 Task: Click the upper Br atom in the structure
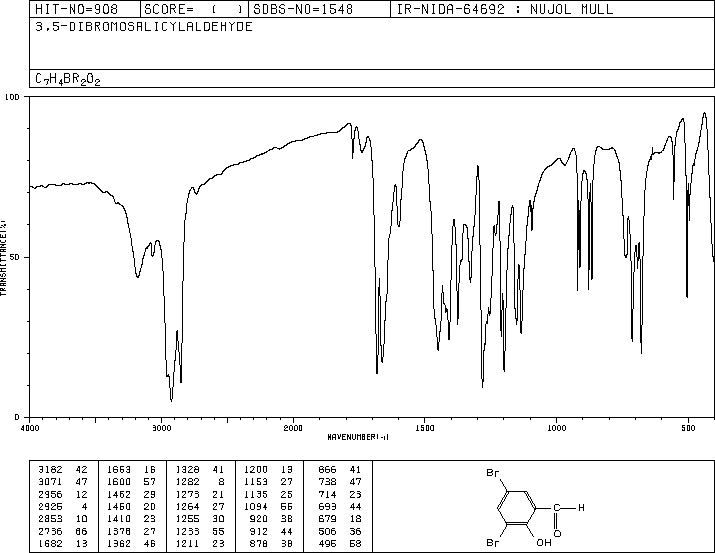pos(492,473)
